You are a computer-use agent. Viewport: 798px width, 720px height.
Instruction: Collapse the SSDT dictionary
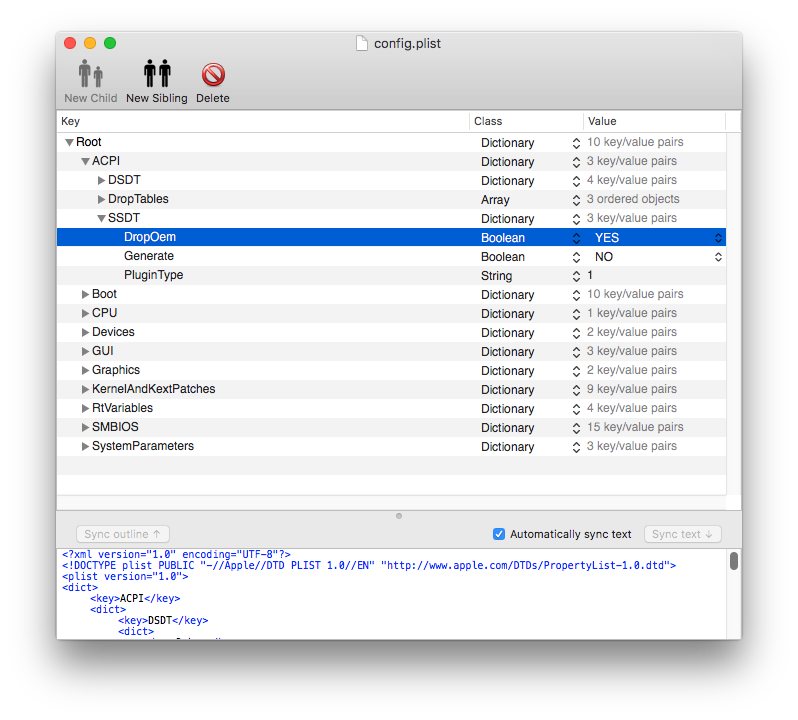(x=101, y=219)
